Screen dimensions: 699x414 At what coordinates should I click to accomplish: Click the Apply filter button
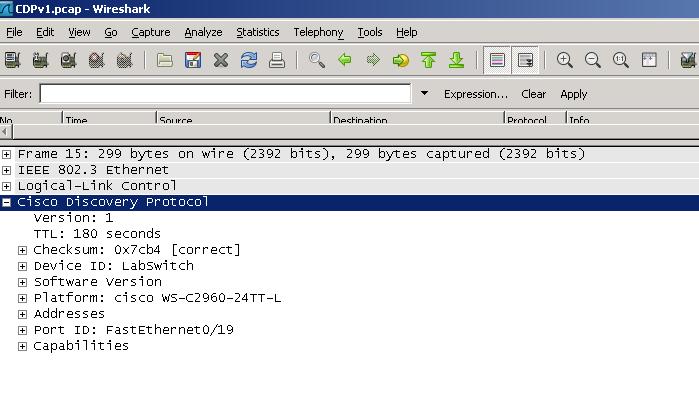tap(573, 94)
